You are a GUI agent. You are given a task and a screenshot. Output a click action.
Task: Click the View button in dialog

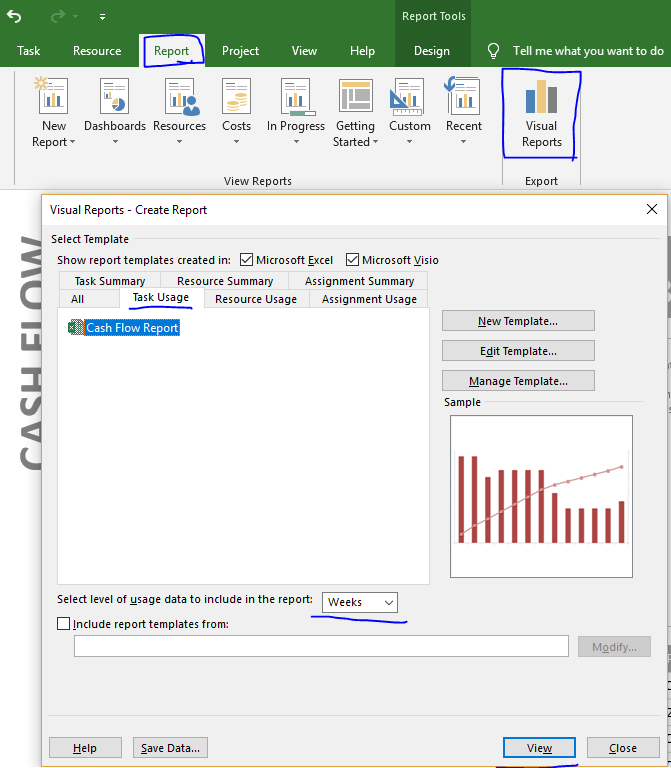point(539,748)
